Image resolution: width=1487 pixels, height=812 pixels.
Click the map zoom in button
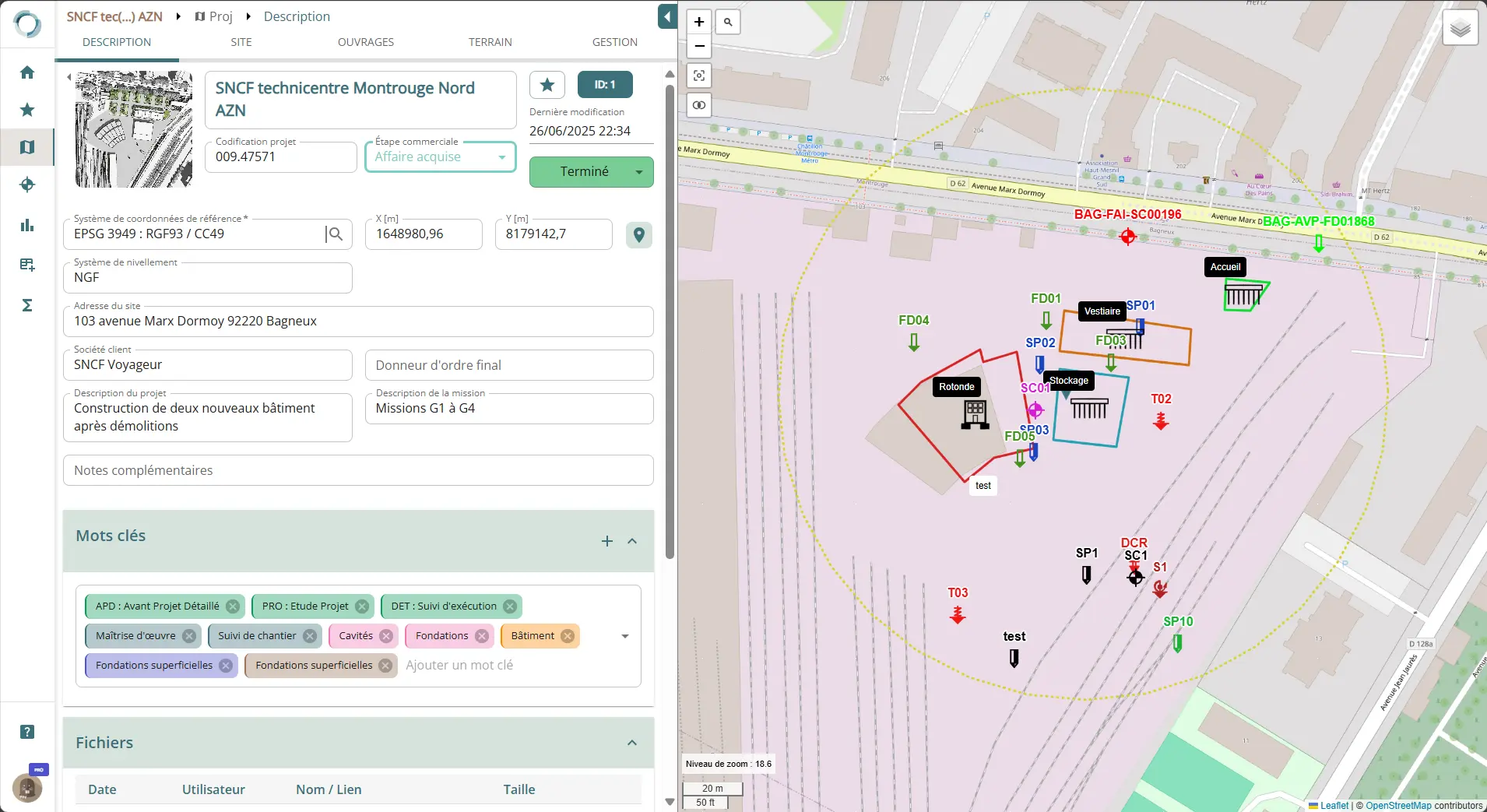click(x=699, y=22)
